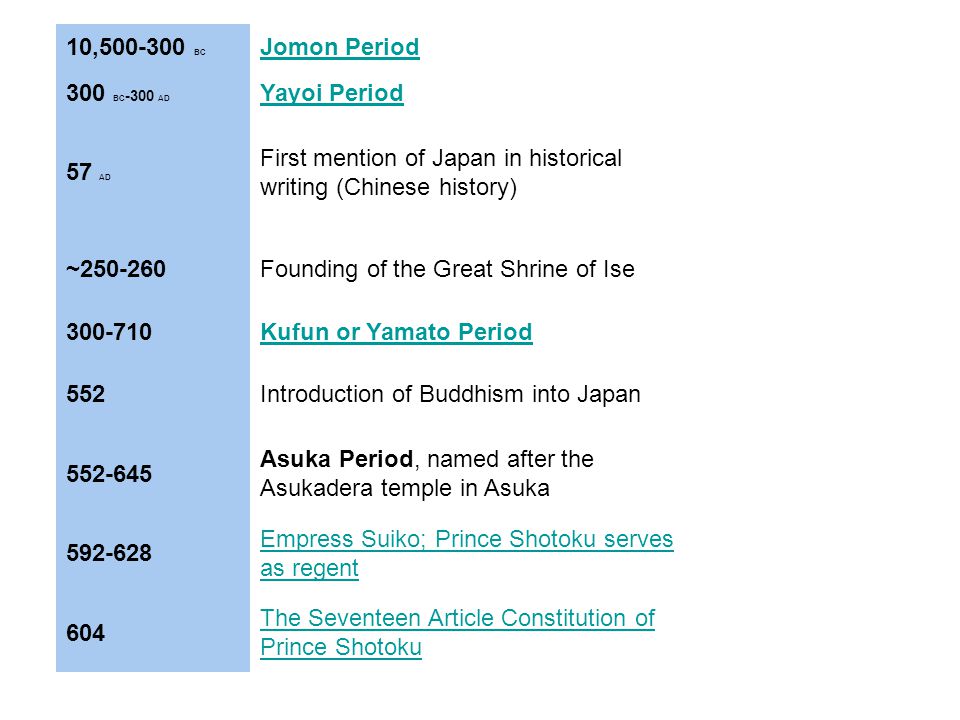Open the Empress Suiko Prince Shotoku link
The image size is (960, 720).
point(467,553)
